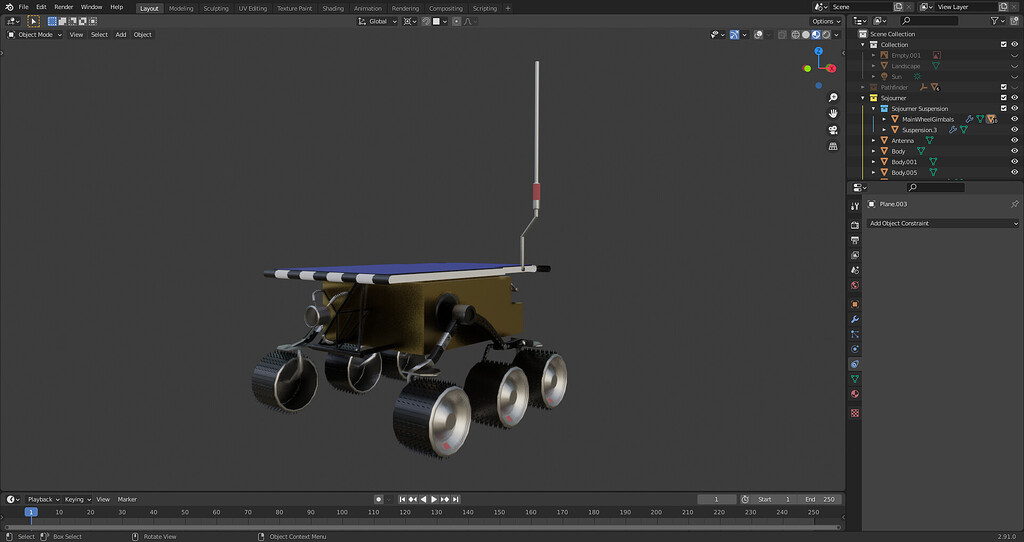
Task: Hide Antenna with its eye icon
Action: (1015, 140)
